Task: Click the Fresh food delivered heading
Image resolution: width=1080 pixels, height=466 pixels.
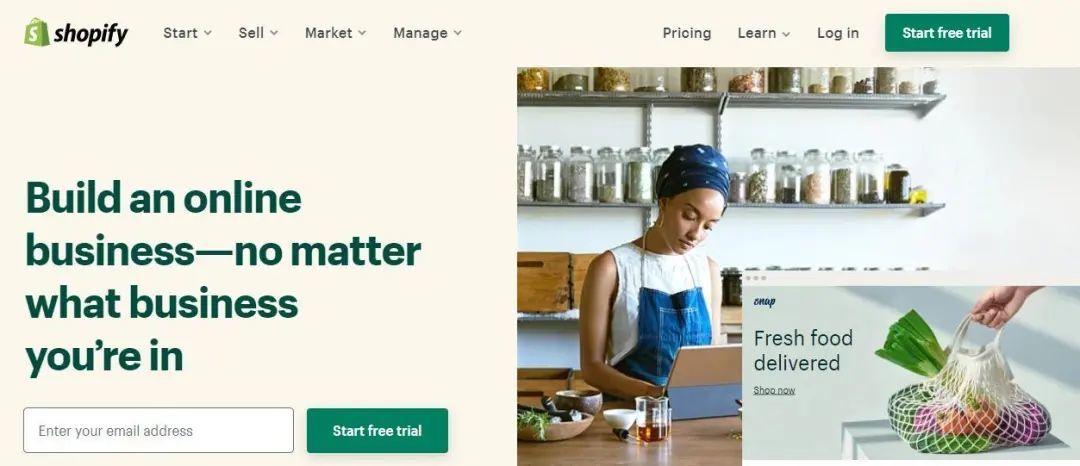Action: click(x=803, y=350)
